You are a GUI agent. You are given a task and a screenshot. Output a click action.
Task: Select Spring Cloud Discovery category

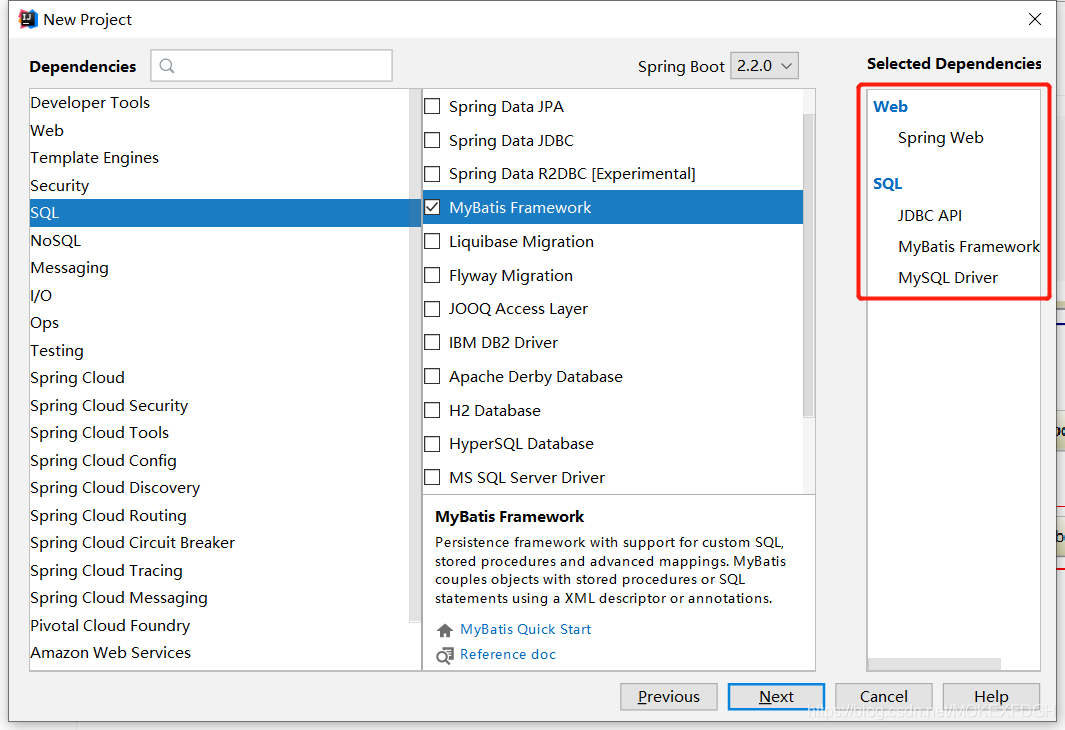tap(221, 488)
